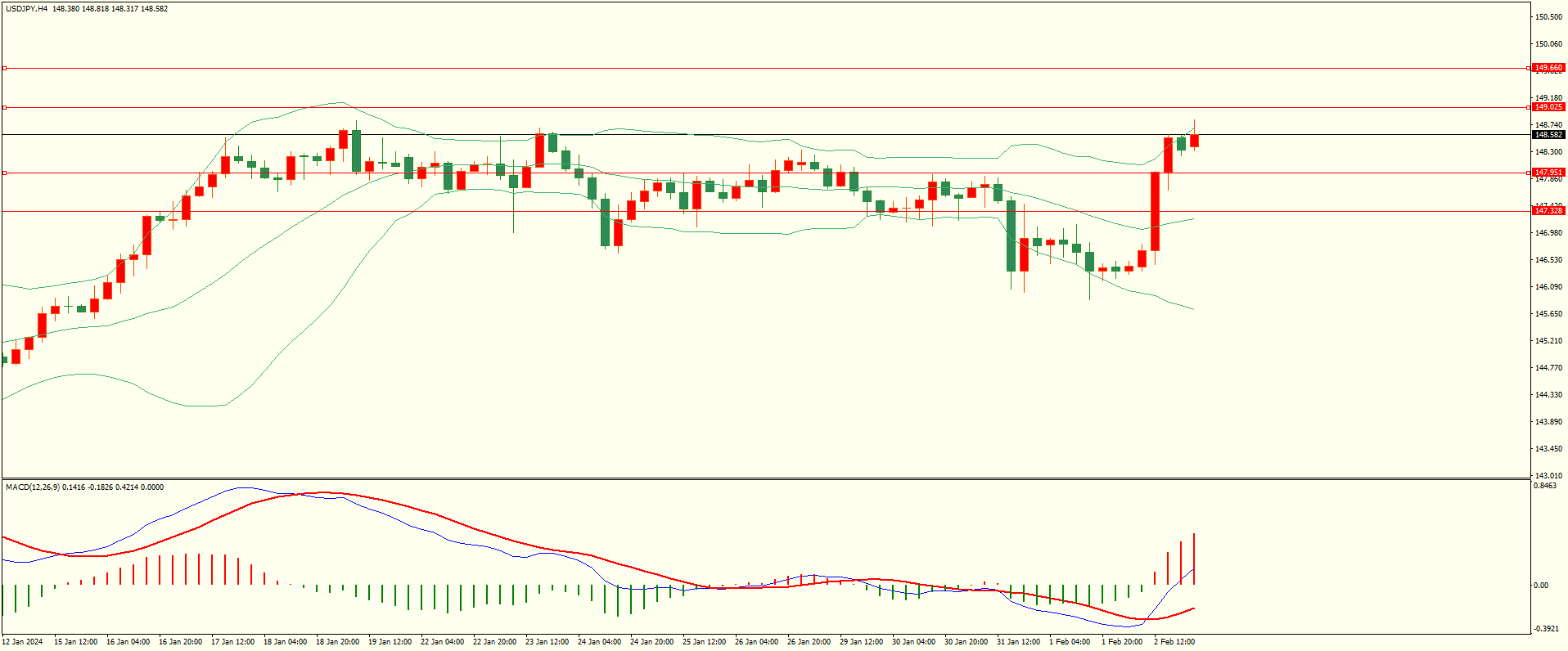Select the MACD(12,26,9) indicator label
Viewport: 1568px width, 651px height.
click(33, 487)
